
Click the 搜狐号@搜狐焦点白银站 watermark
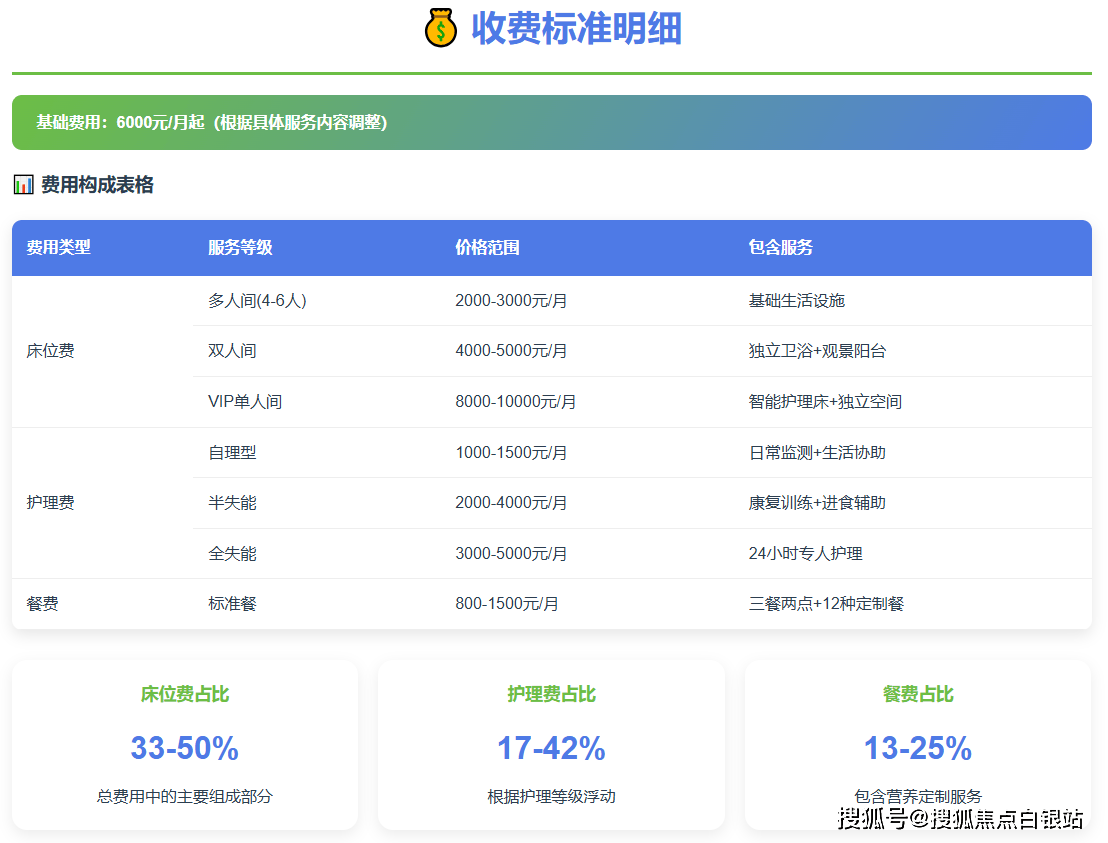960,819
